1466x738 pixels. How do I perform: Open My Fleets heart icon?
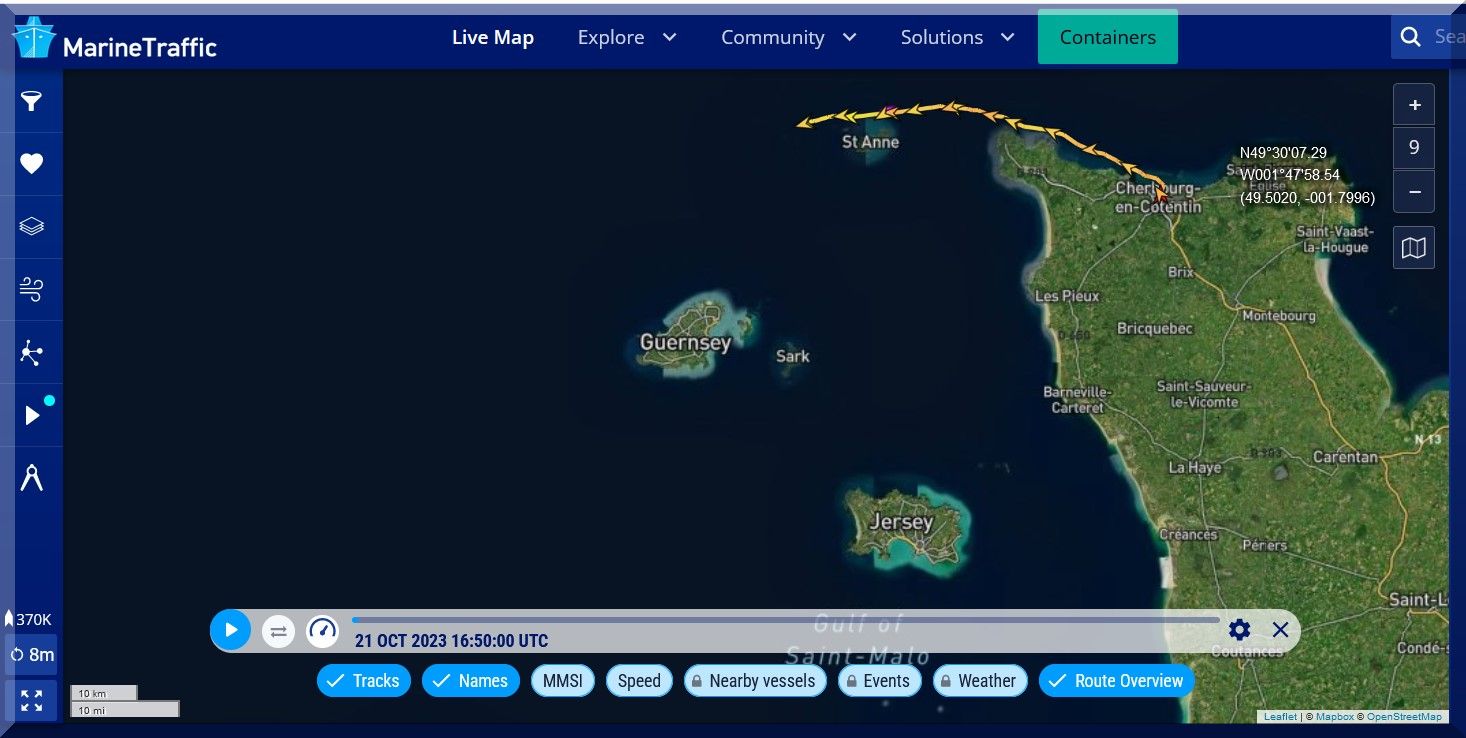[x=32, y=164]
